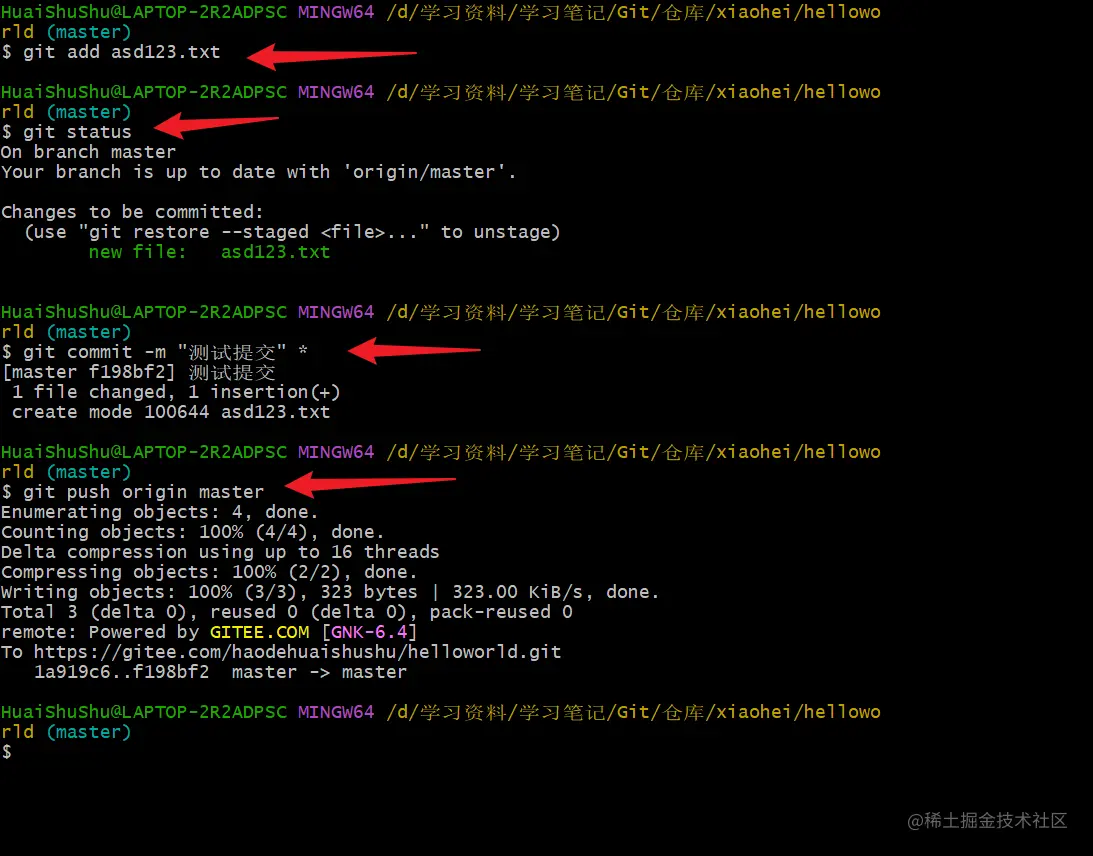Select the '[master f198bf2]' commit result line
This screenshot has width=1093, height=856.
tap(139, 372)
